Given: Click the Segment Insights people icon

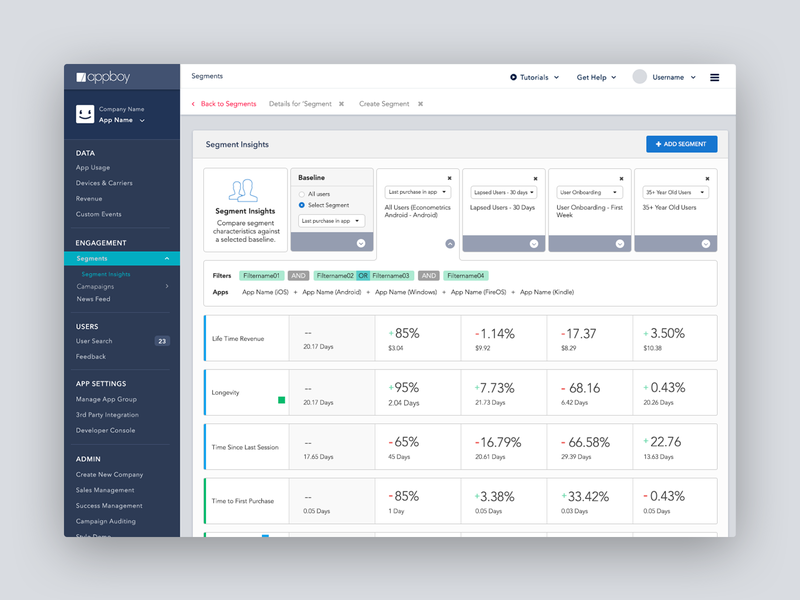Looking at the screenshot, I should pyautogui.click(x=245, y=191).
